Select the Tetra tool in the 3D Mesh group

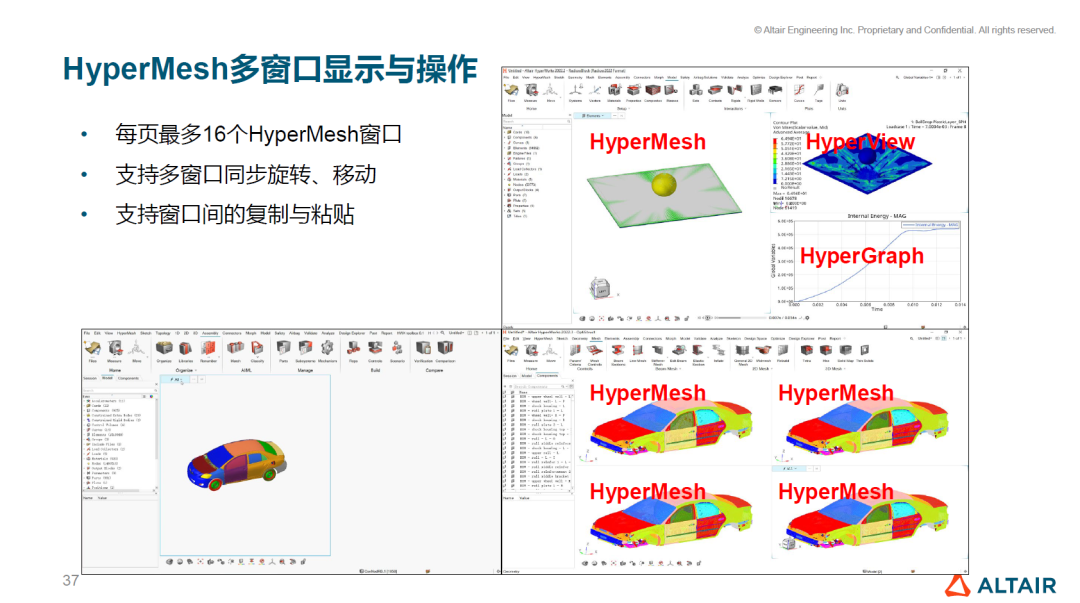[805, 350]
